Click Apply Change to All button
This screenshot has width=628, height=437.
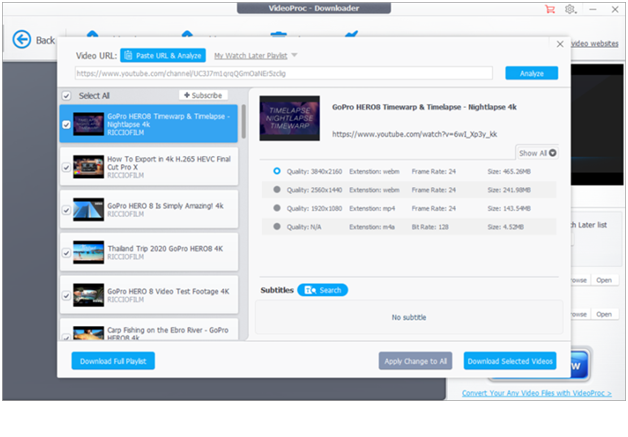point(415,361)
